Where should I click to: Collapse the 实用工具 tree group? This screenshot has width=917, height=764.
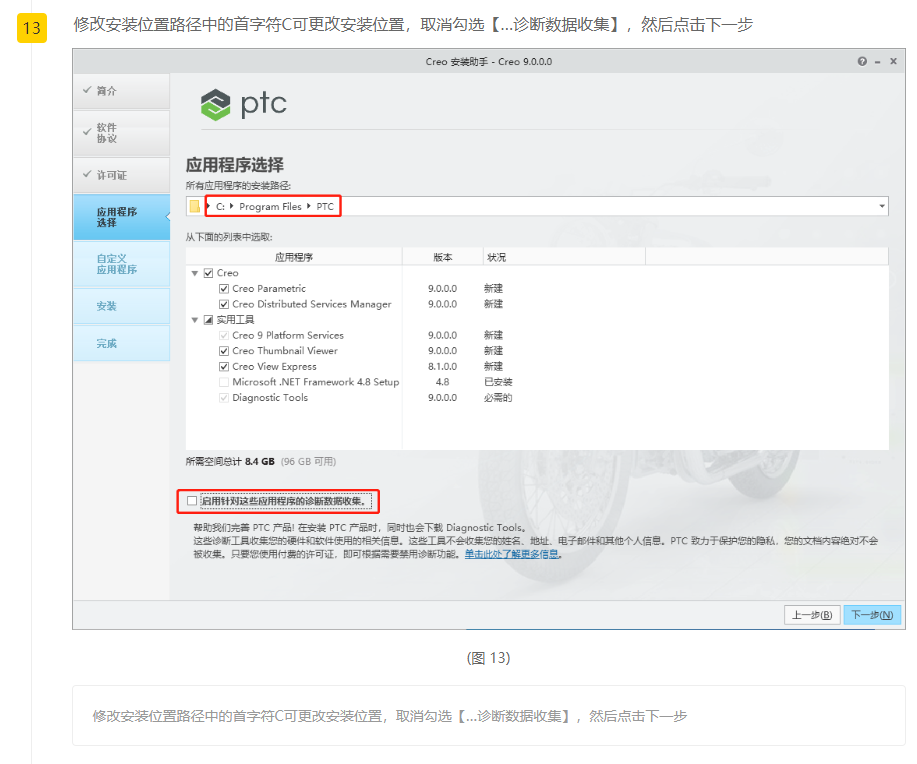click(195, 320)
